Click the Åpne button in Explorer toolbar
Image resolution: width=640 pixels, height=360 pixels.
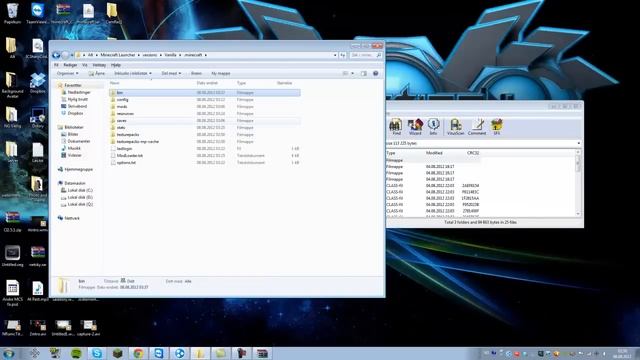(97, 73)
